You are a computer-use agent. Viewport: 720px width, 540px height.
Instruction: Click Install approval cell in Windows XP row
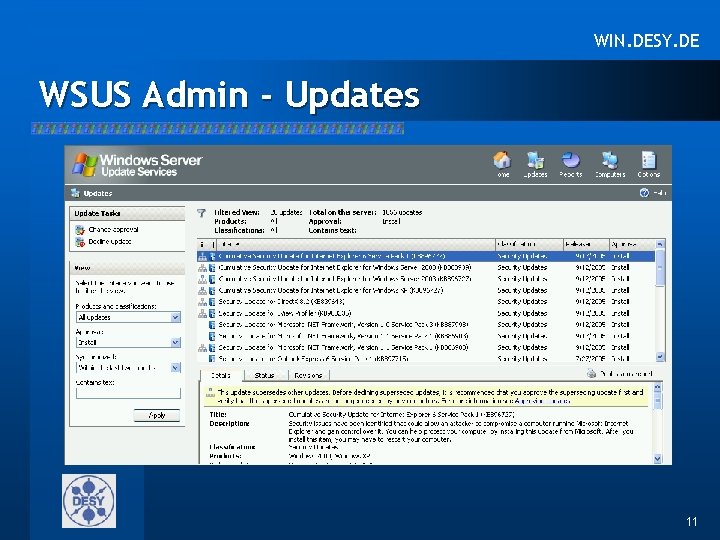[x=620, y=291]
